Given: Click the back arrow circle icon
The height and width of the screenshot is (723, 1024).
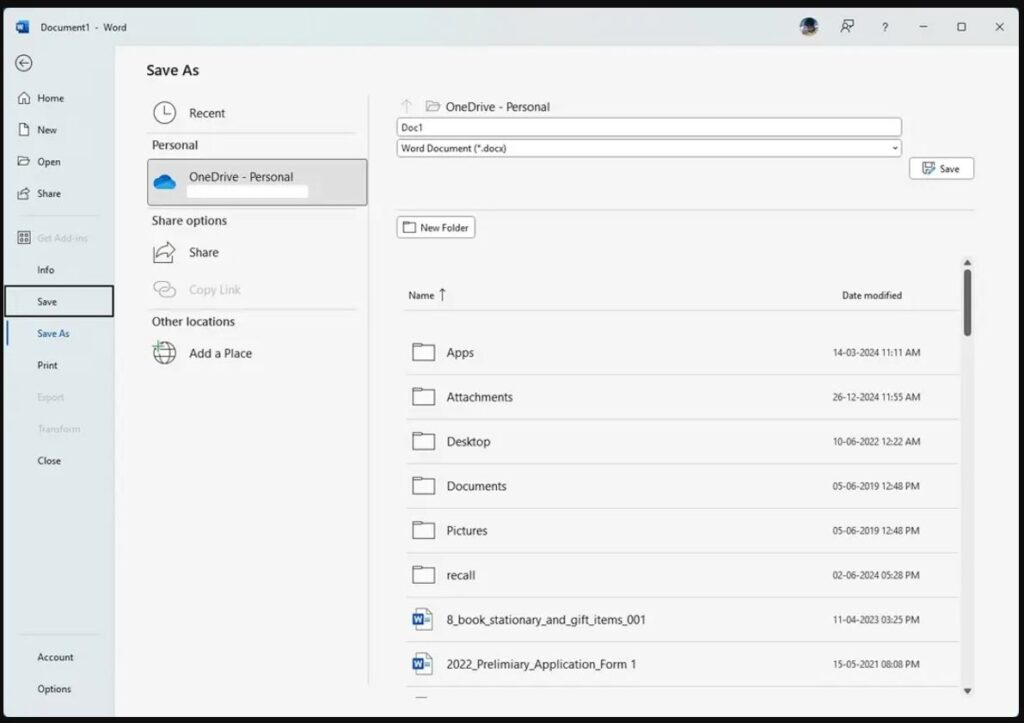Looking at the screenshot, I should coord(24,63).
